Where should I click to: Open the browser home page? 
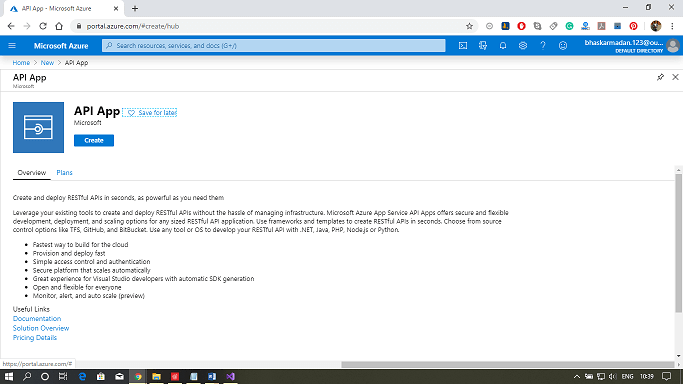59,26
